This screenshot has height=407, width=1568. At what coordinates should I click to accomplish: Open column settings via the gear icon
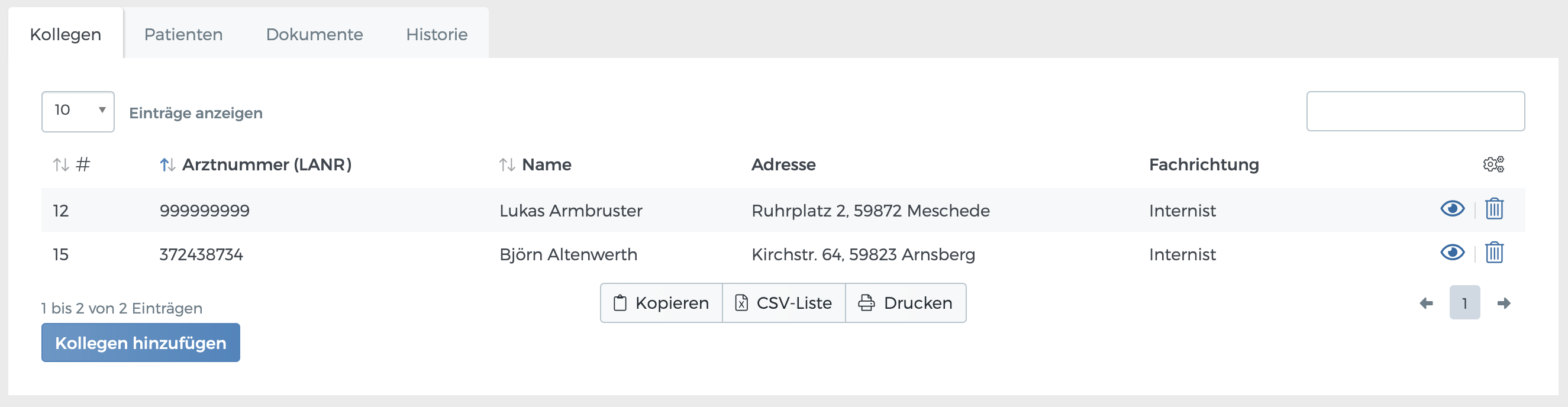click(x=1493, y=164)
